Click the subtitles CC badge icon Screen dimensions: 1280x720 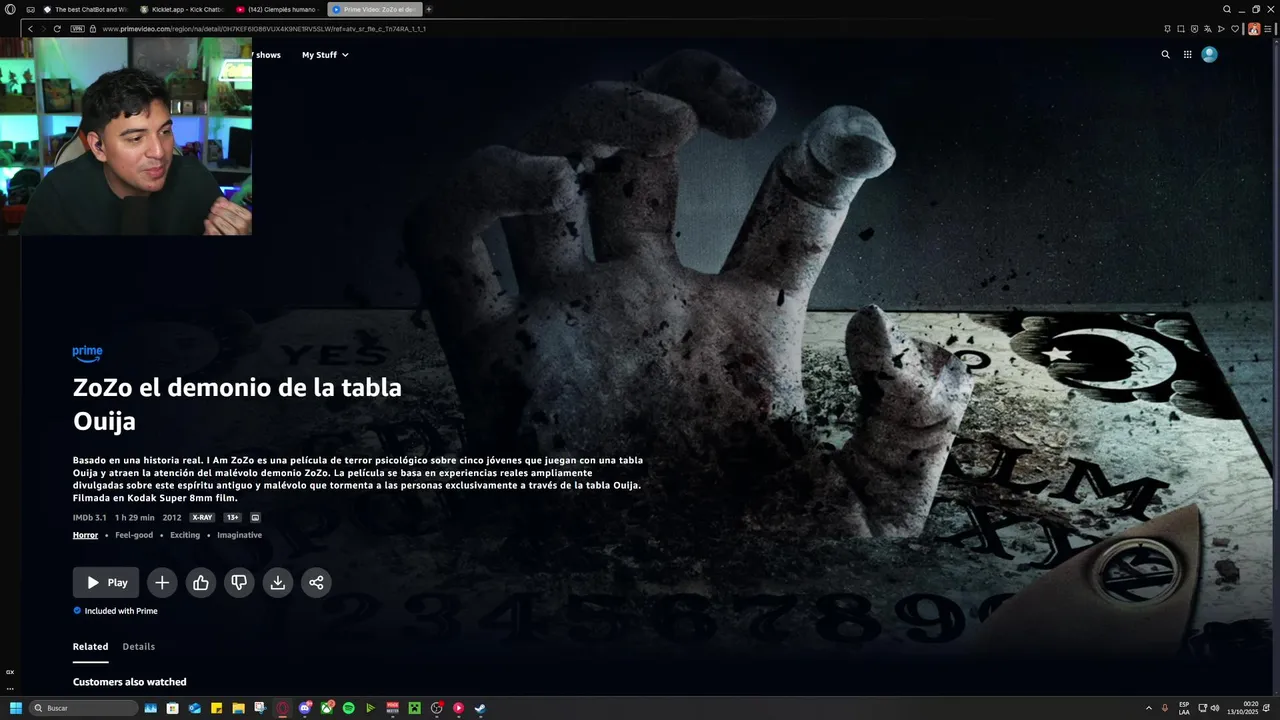click(255, 517)
